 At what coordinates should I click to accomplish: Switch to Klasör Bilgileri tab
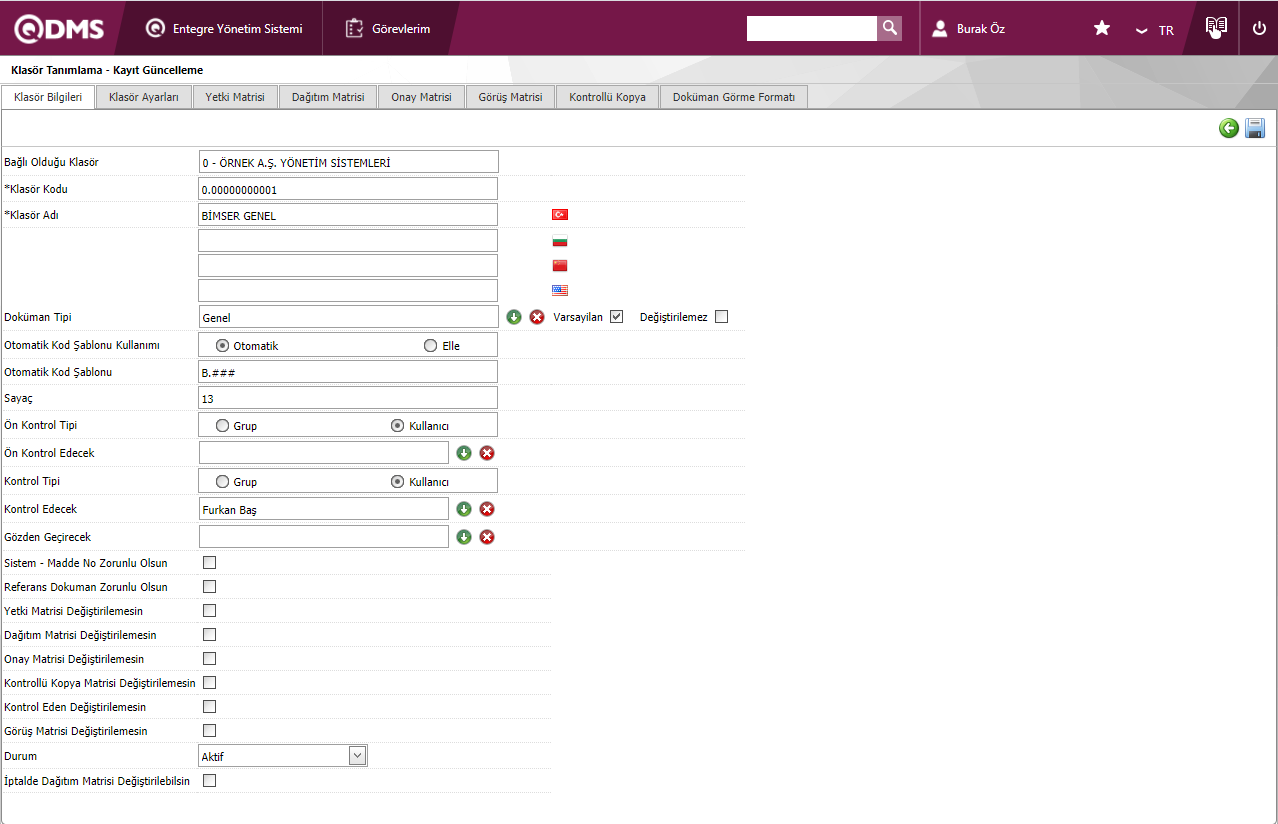[48, 97]
